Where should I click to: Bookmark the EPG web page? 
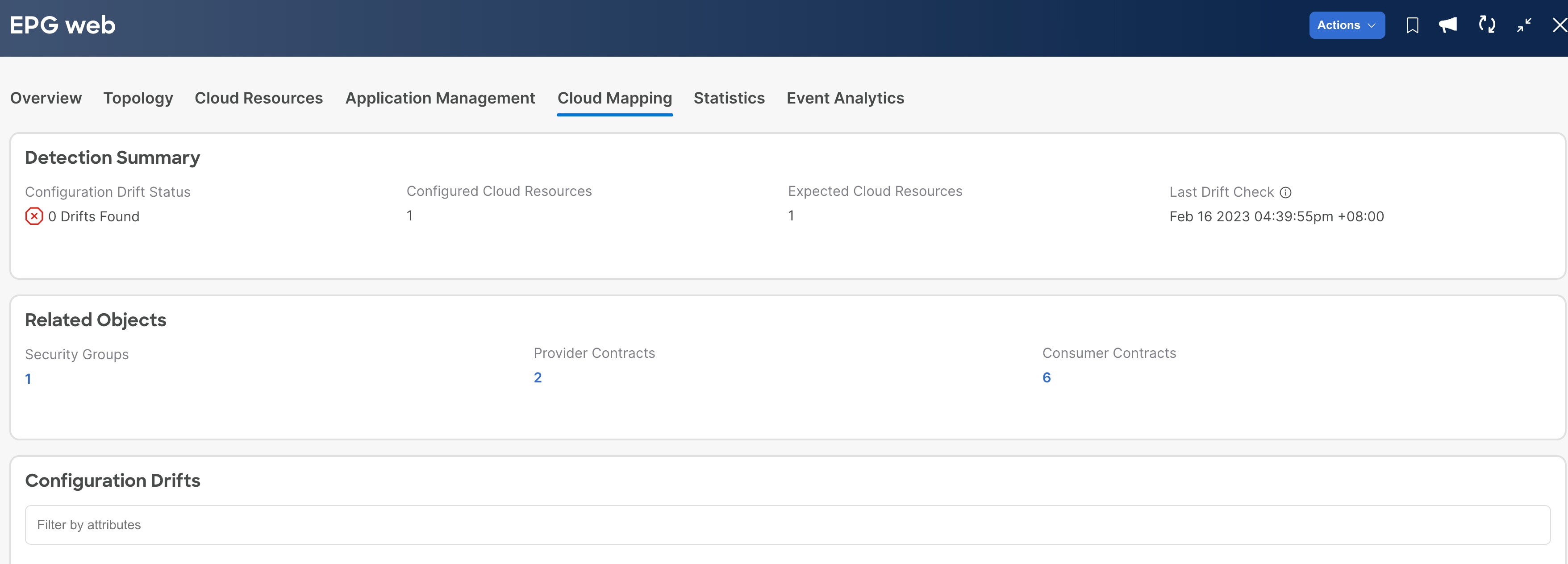[x=1412, y=25]
